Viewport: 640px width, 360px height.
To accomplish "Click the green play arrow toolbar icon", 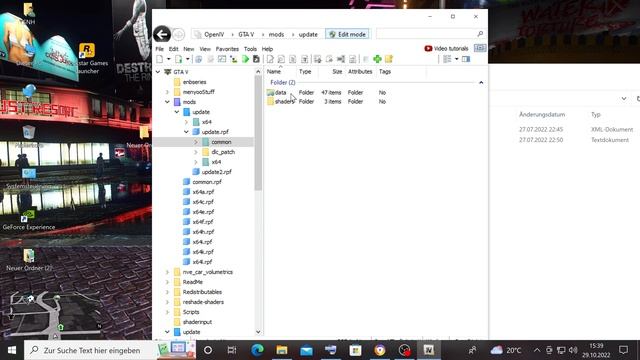I will point(245,59).
